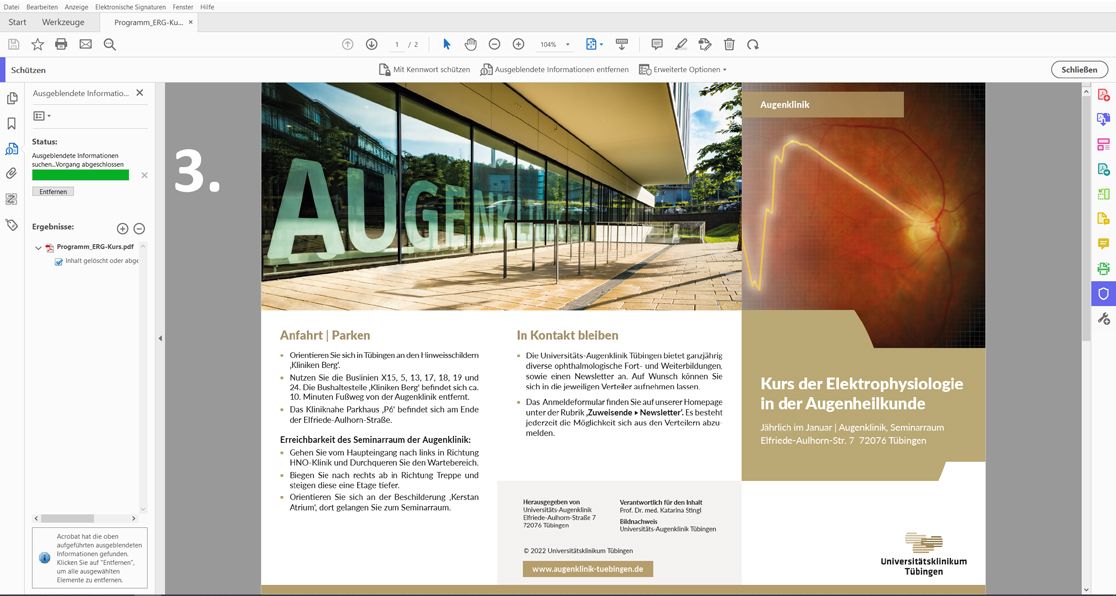Select the arrow selection tool
The image size is (1116, 596).
(447, 44)
